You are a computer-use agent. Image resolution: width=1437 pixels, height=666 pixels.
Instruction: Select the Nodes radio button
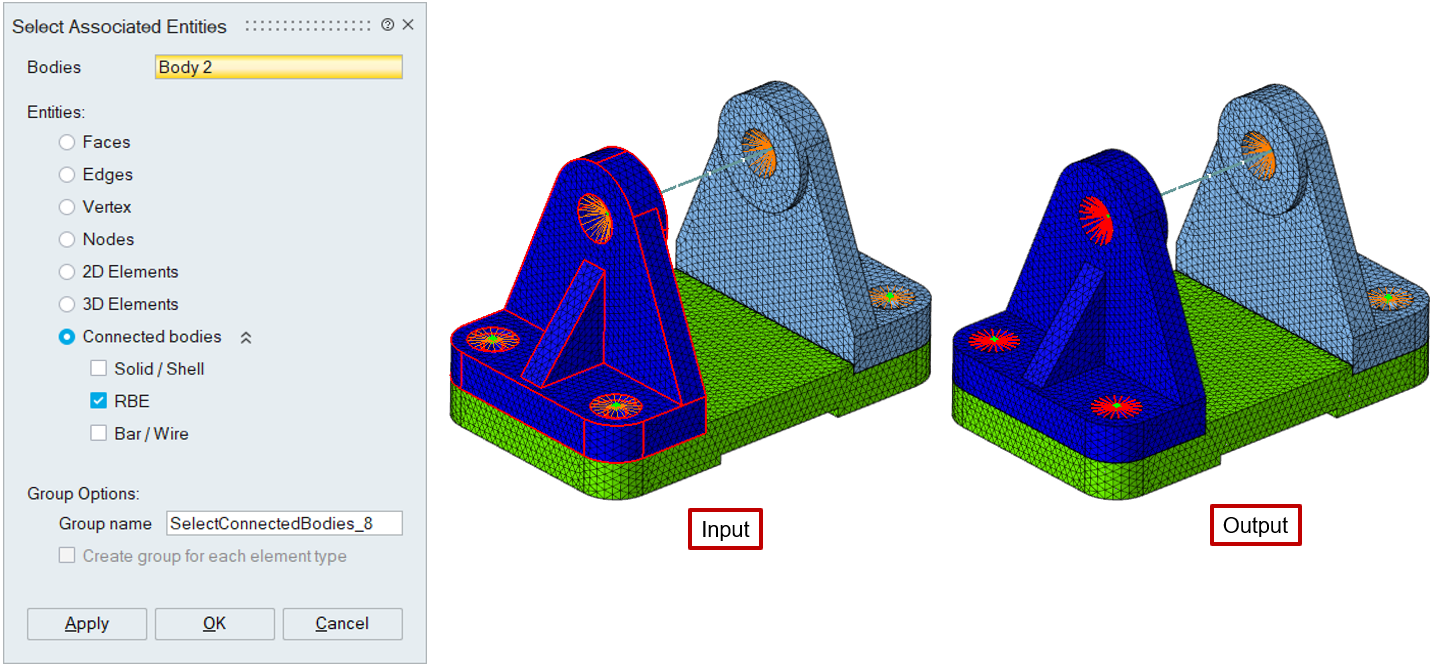point(67,240)
